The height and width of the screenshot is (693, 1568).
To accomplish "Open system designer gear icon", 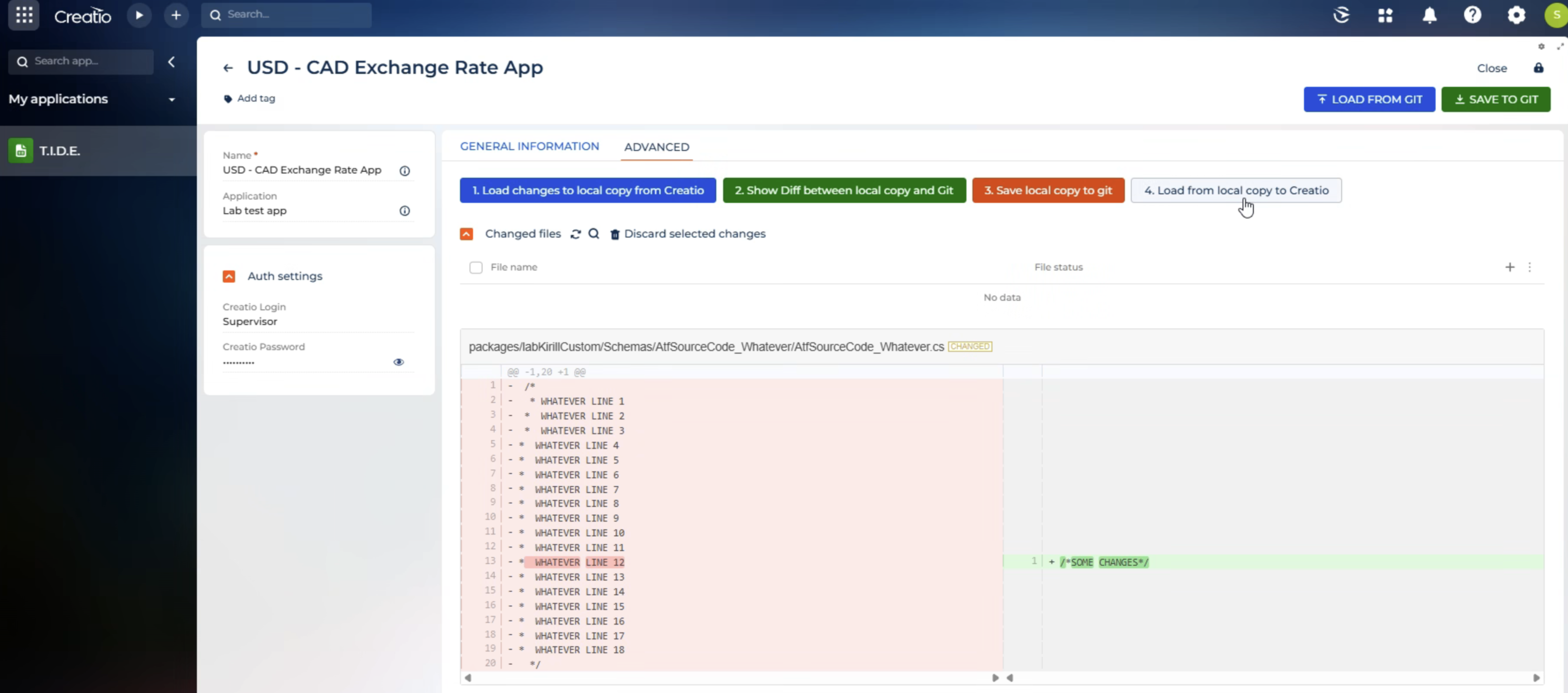I will (x=1516, y=15).
